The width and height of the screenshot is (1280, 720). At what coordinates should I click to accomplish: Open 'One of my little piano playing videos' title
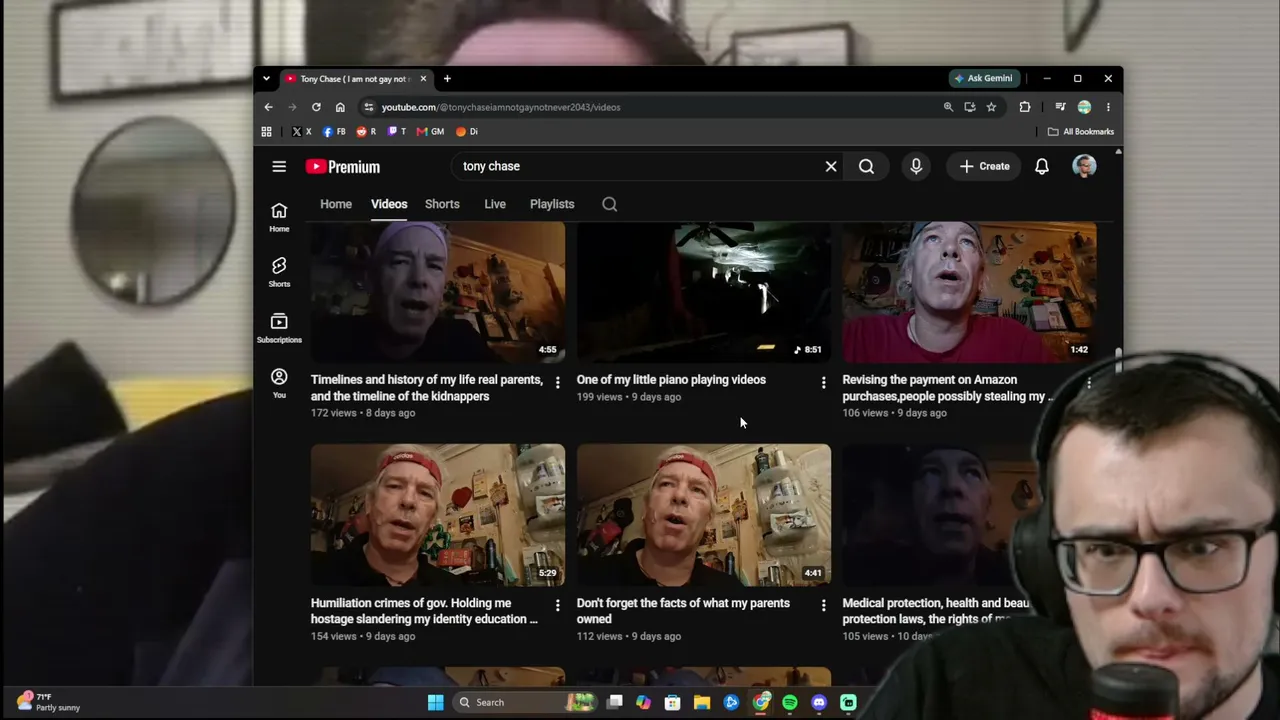point(671,380)
